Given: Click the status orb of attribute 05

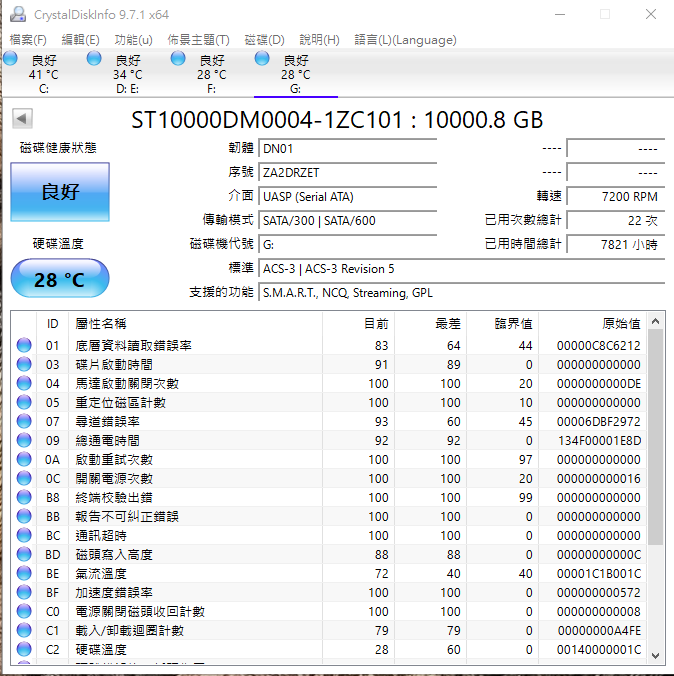Looking at the screenshot, I should [24, 402].
